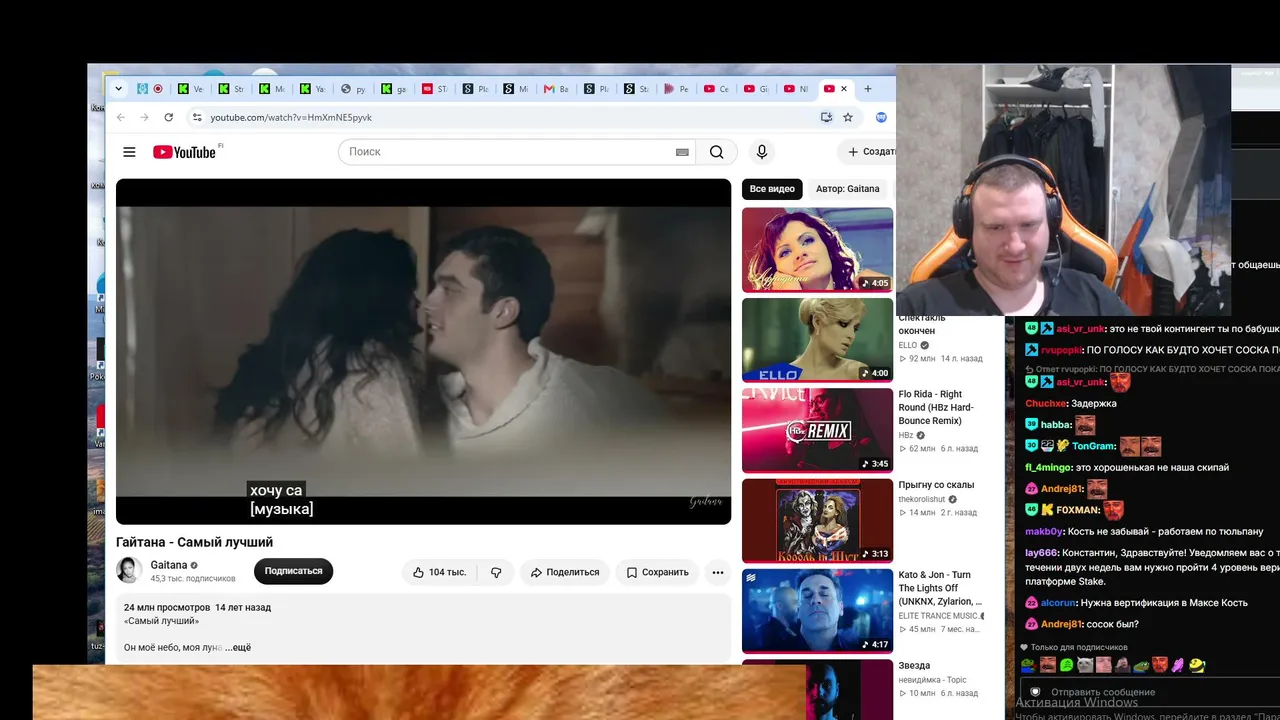Image resolution: width=1280 pixels, height=720 pixels.
Task: Open the ELLO 4:00 video thumbnail
Action: click(x=817, y=340)
